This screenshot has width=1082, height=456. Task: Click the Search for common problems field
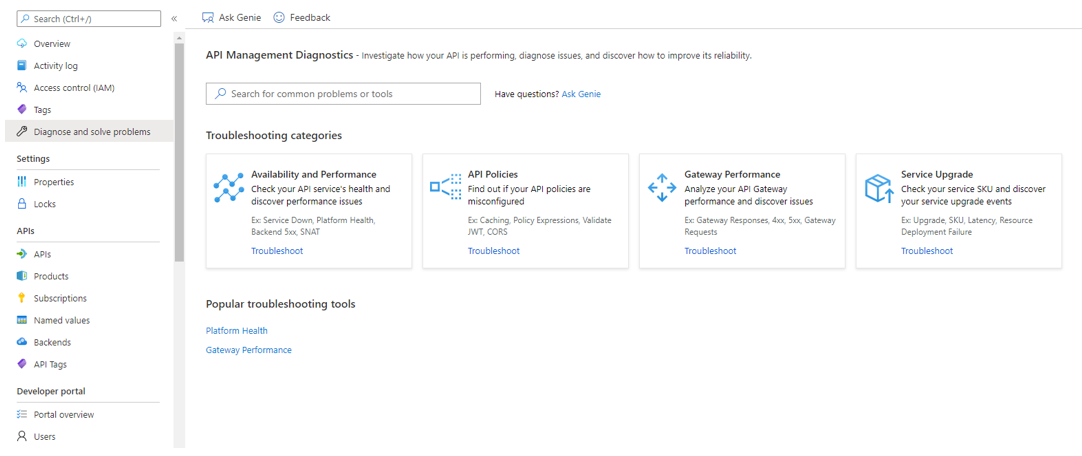[x=343, y=94]
